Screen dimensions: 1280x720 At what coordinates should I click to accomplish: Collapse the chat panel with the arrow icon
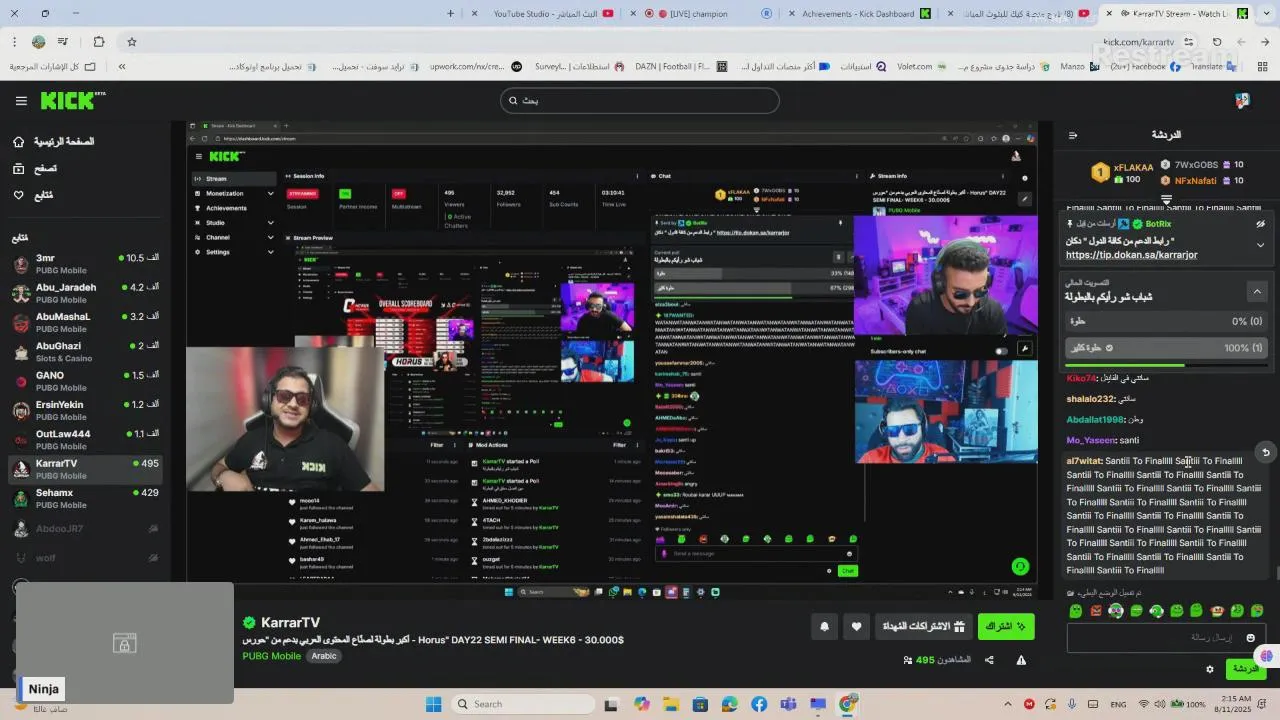click(1073, 135)
